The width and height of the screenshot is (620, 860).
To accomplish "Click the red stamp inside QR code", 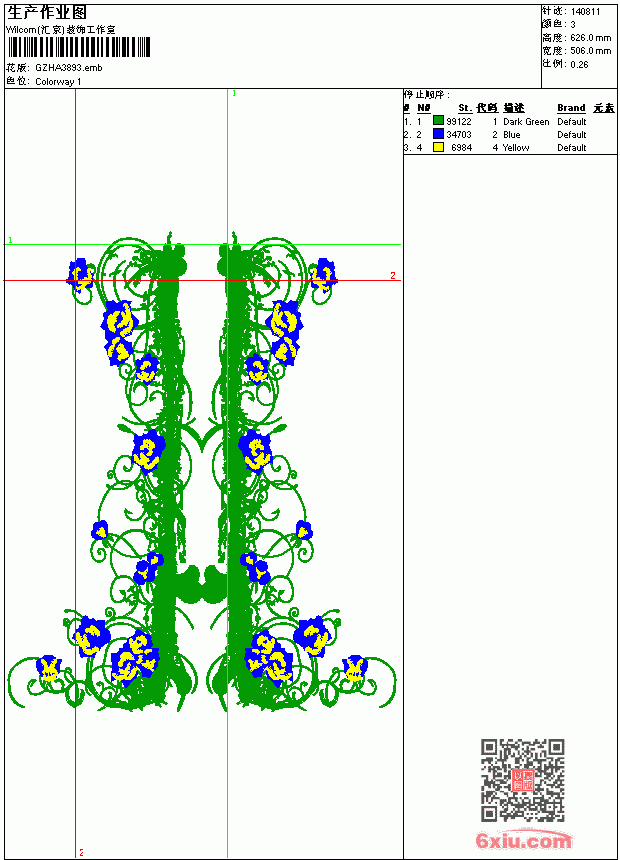I will [522, 780].
